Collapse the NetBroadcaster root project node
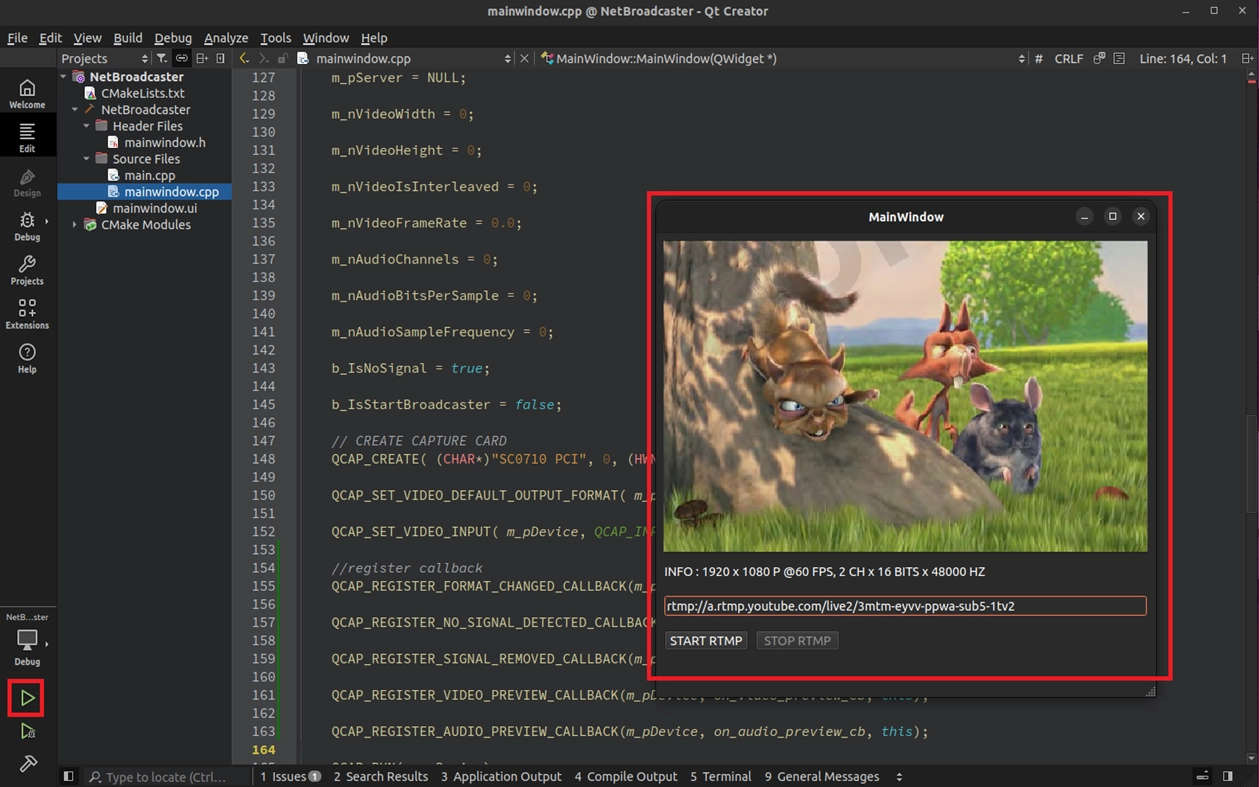 [64, 77]
